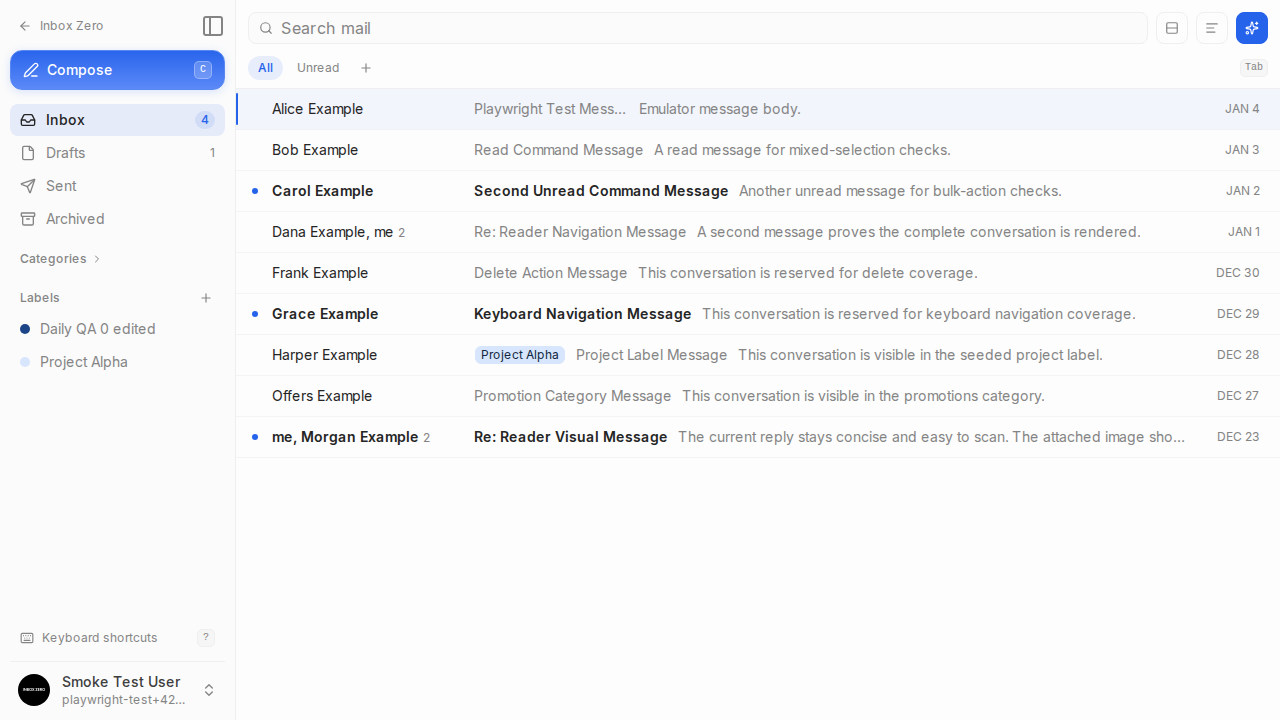The width and height of the screenshot is (1280, 720).
Task: Add a new label with plus icon
Action: click(x=206, y=298)
